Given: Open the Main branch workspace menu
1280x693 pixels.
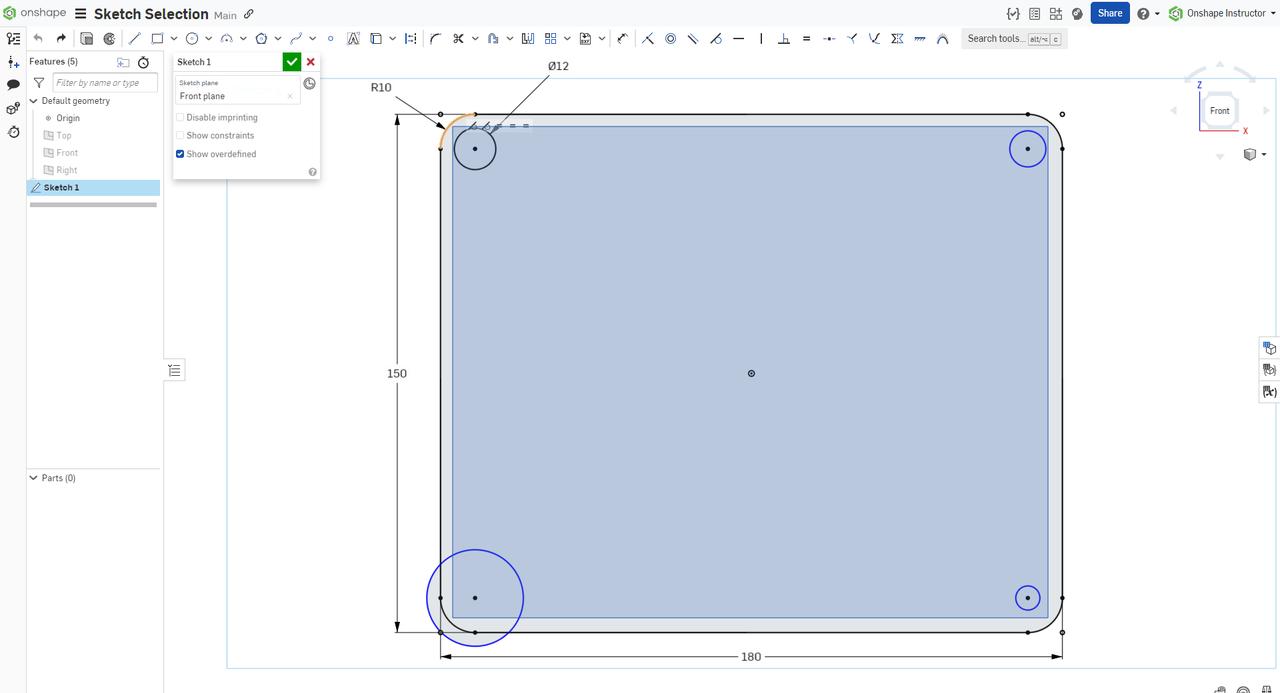Looking at the screenshot, I should [226, 14].
